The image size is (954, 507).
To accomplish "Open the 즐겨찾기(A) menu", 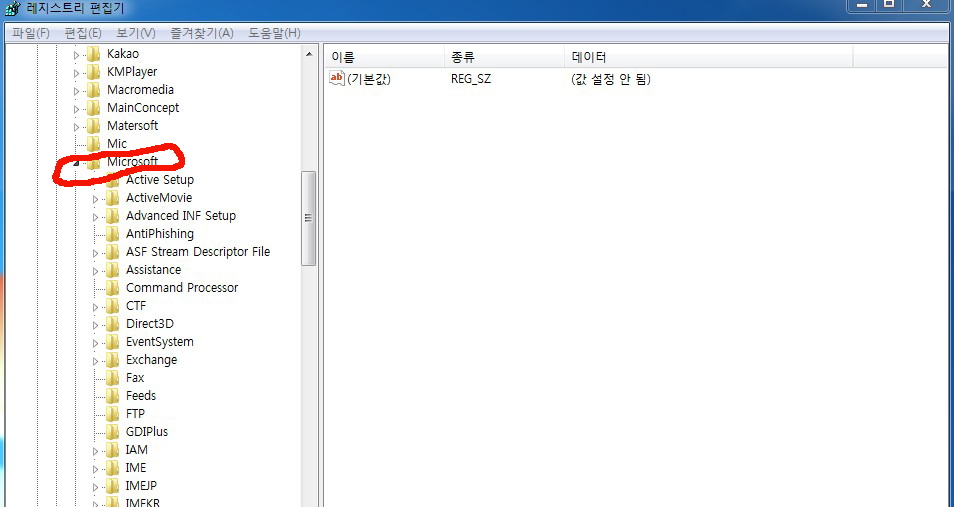I will [x=201, y=33].
